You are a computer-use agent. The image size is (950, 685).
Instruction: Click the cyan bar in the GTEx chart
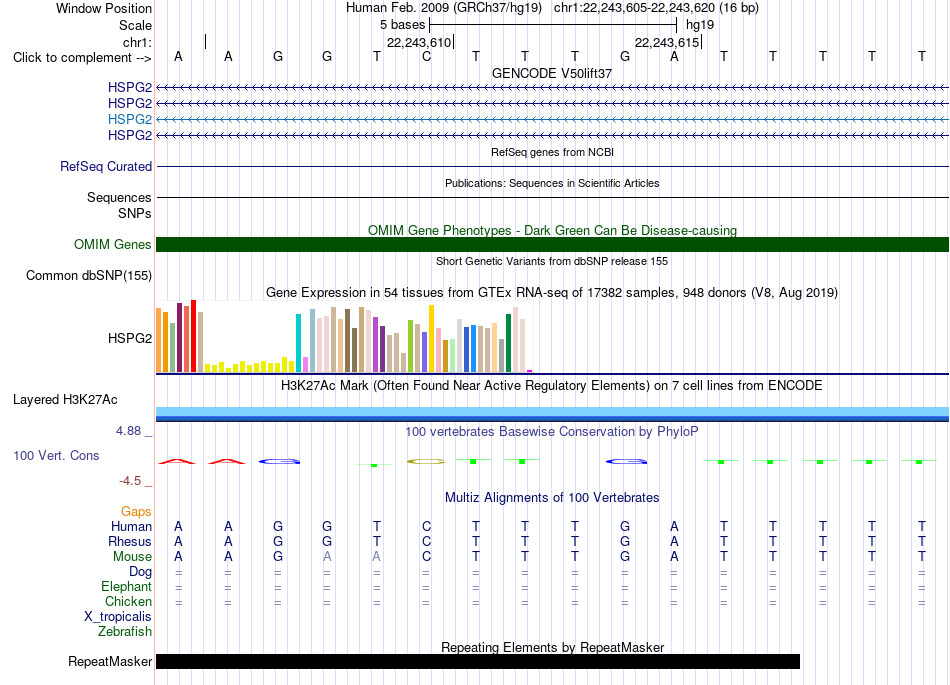click(298, 343)
